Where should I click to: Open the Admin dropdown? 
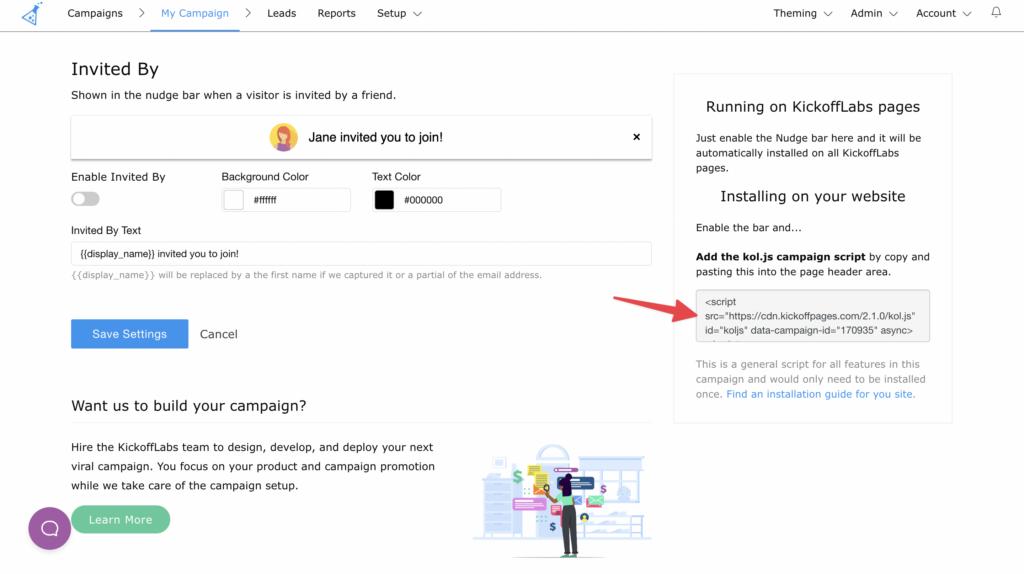[x=874, y=13]
